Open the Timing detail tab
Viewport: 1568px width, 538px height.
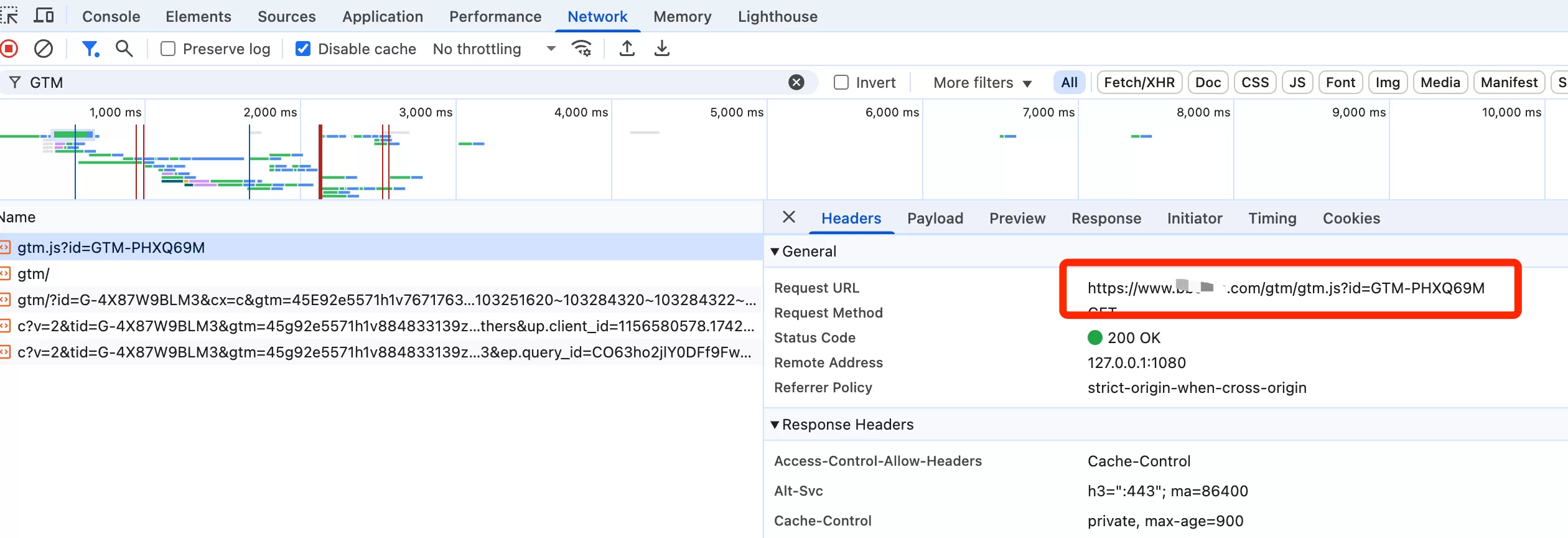(1272, 218)
